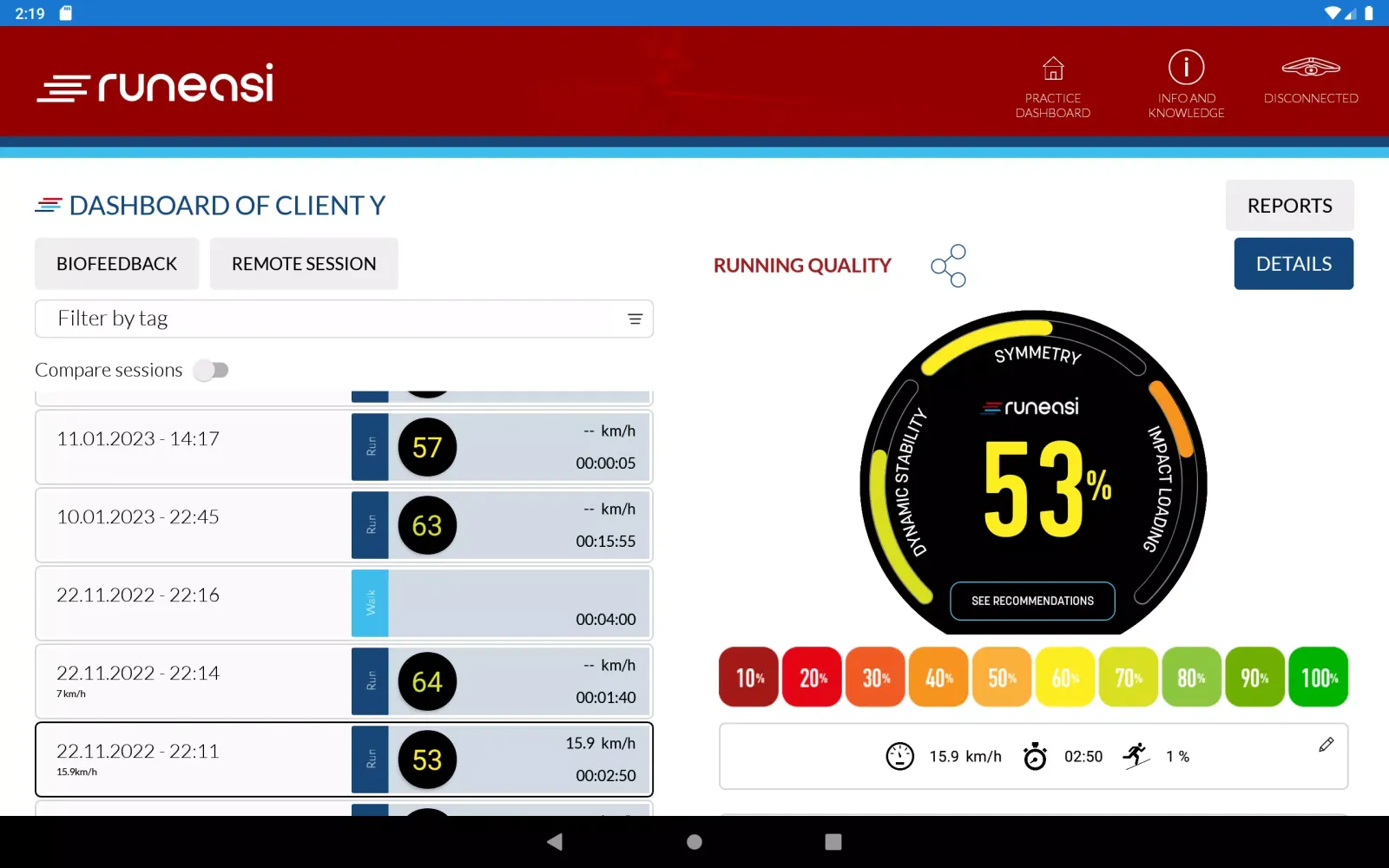The image size is (1389, 868).
Task: Click the runner incline icon beside 1 %
Action: point(1136,756)
